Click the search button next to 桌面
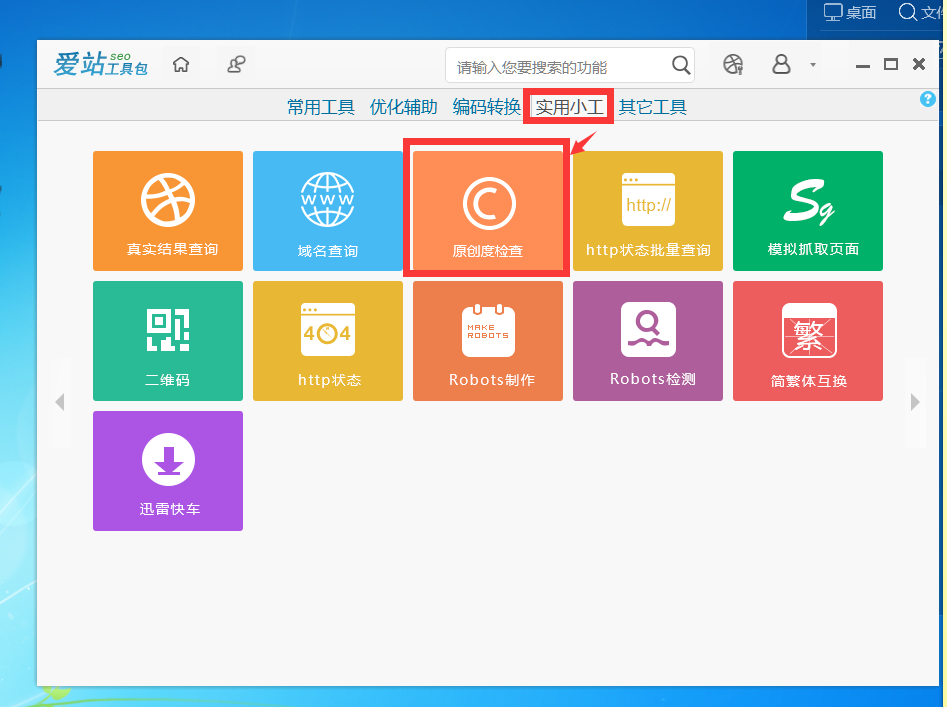This screenshot has width=947, height=707. coord(920,12)
